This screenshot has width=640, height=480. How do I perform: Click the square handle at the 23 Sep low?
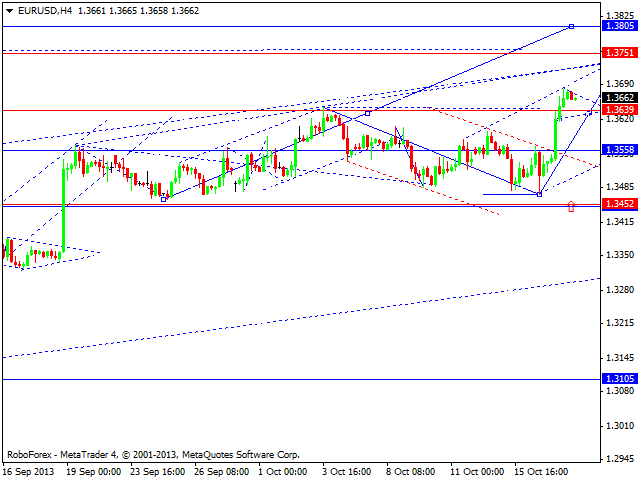pyautogui.click(x=164, y=200)
